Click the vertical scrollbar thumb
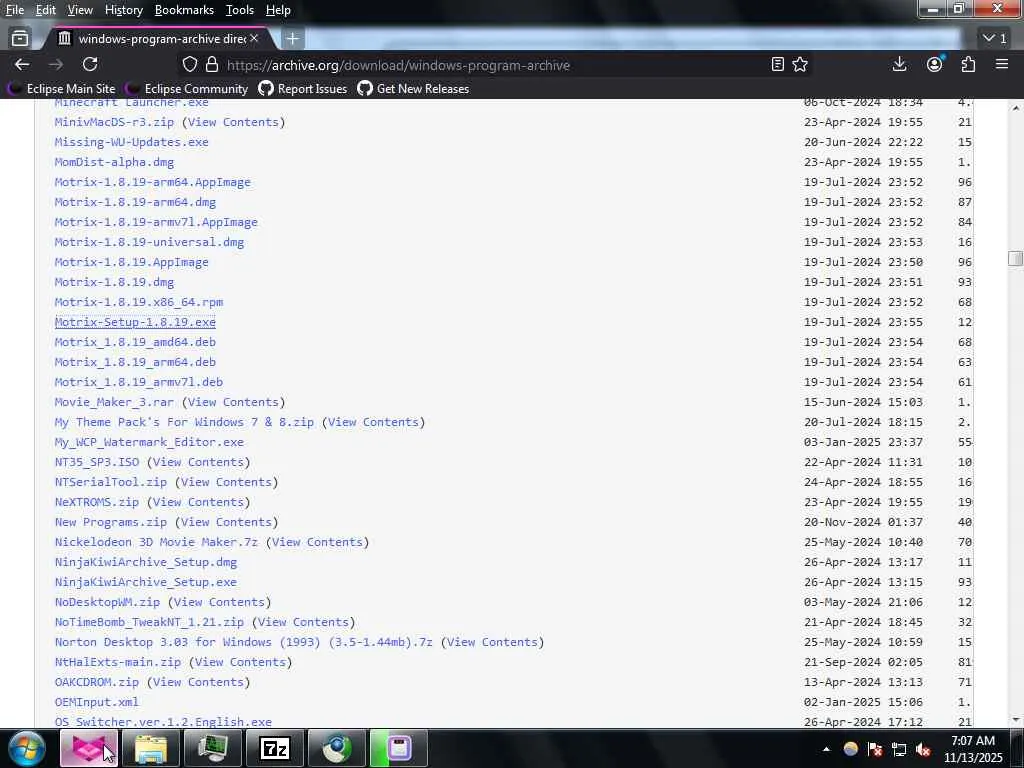Screen dimensions: 1024x768 pos(1015,259)
